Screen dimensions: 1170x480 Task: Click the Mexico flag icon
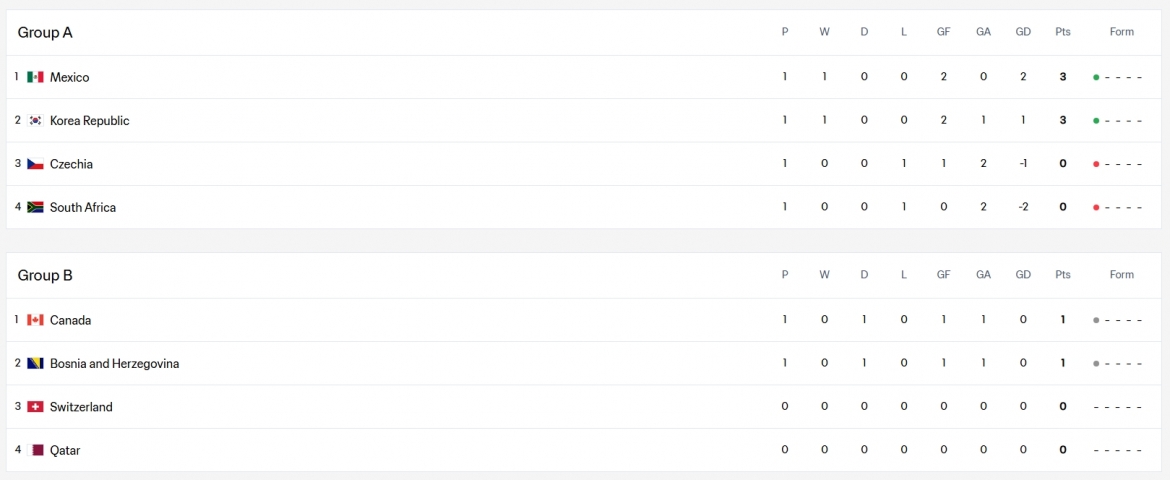[x=35, y=77]
